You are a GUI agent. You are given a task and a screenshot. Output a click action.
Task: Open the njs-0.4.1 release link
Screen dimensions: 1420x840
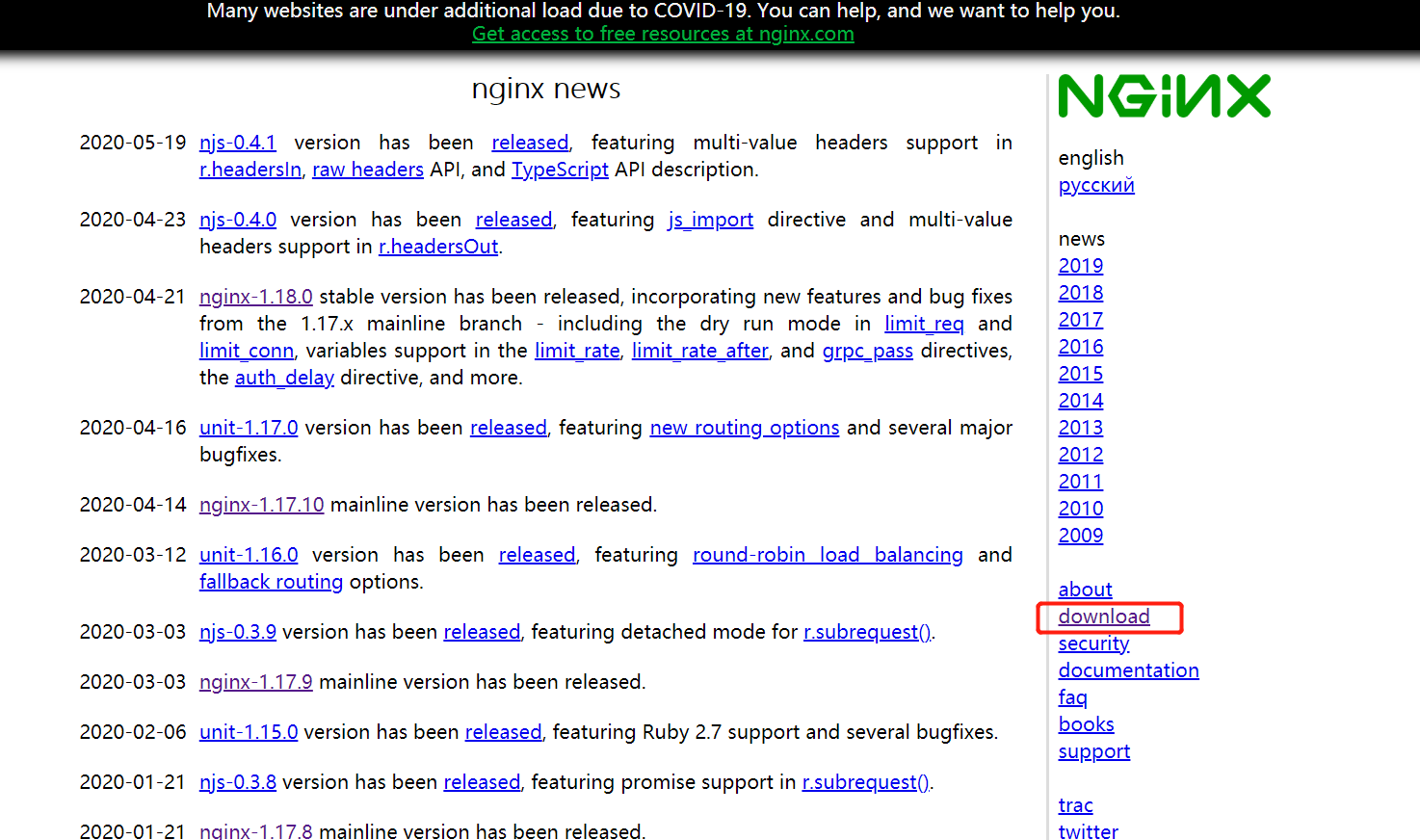pos(238,143)
